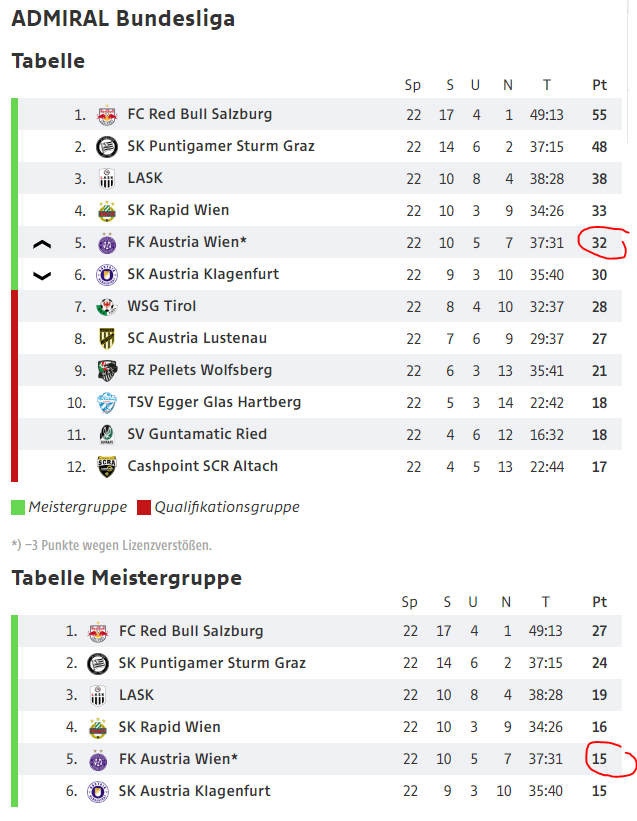Click the down arrow beside SK Austria Klagenfurt
The width and height of the screenshot is (637, 821).
[42, 275]
